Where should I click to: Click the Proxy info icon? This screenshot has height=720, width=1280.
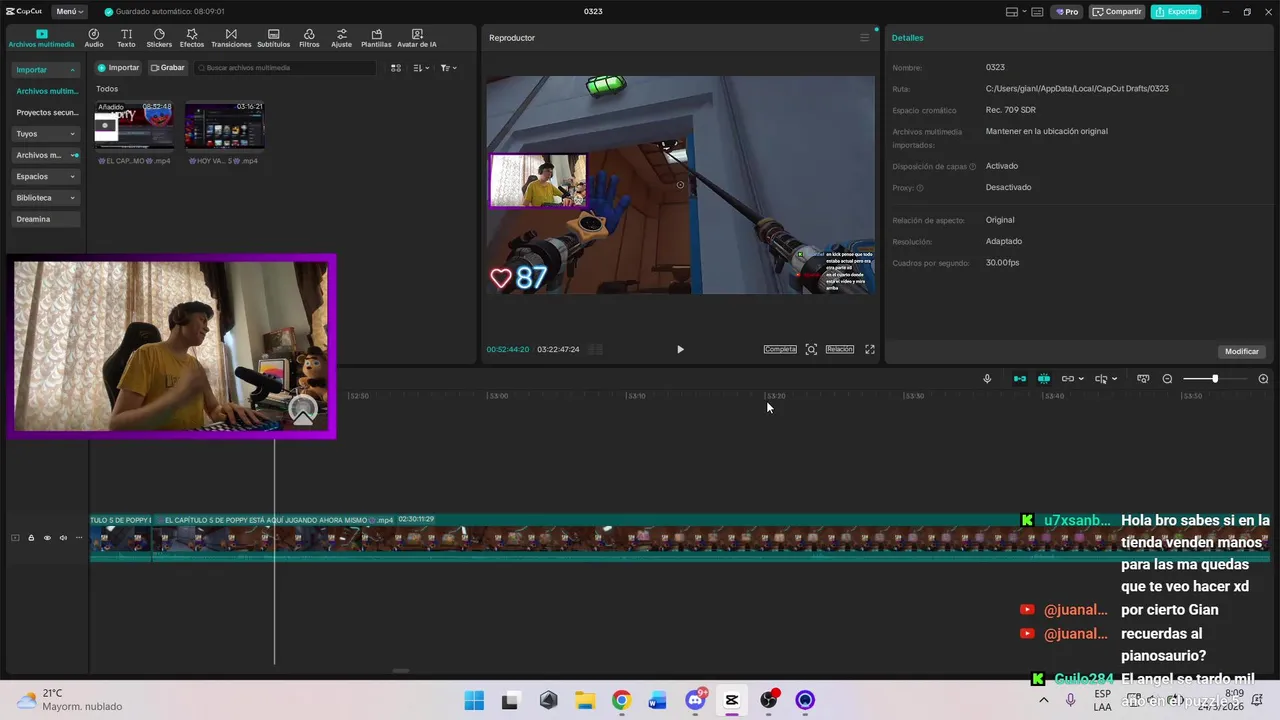pyautogui.click(x=920, y=188)
